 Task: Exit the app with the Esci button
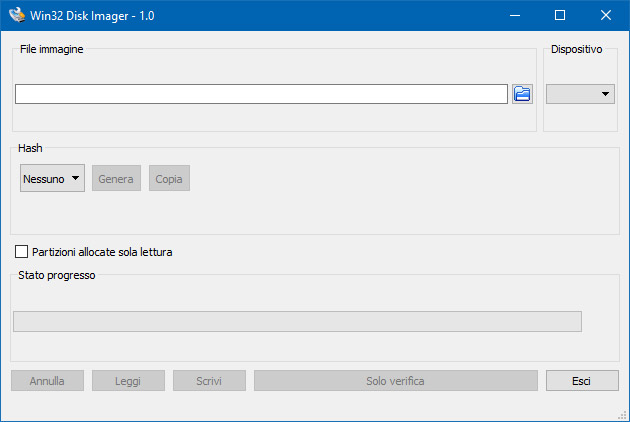[x=582, y=381]
